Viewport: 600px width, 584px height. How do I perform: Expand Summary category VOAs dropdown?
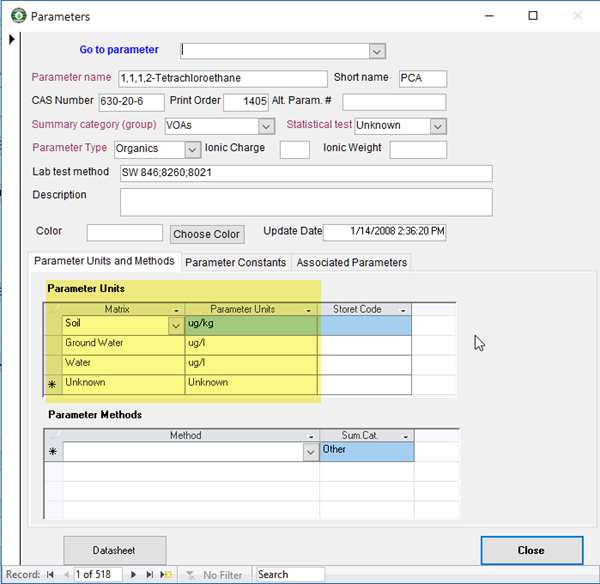point(266,126)
